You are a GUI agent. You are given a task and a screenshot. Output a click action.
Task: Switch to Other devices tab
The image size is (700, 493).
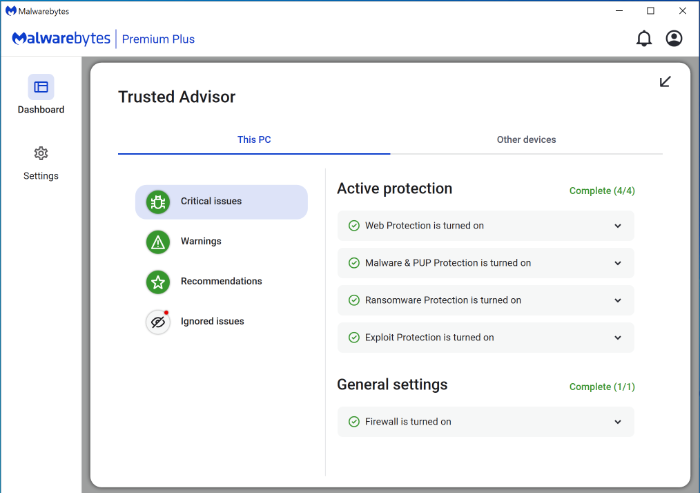(x=526, y=140)
